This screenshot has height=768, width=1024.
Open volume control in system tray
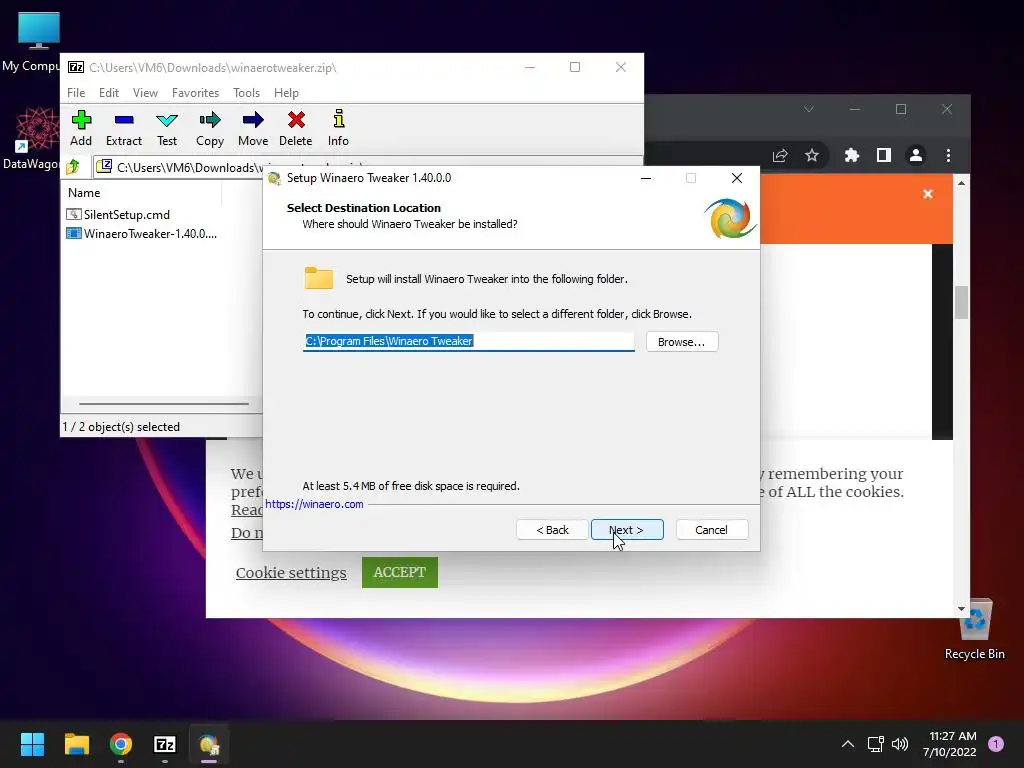click(x=900, y=744)
